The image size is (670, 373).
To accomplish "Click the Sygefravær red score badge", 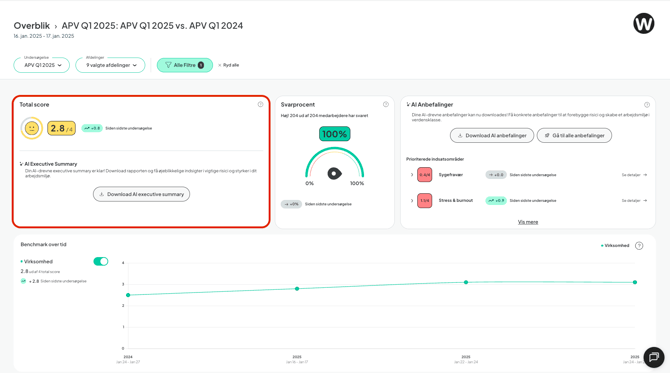I will (424, 175).
